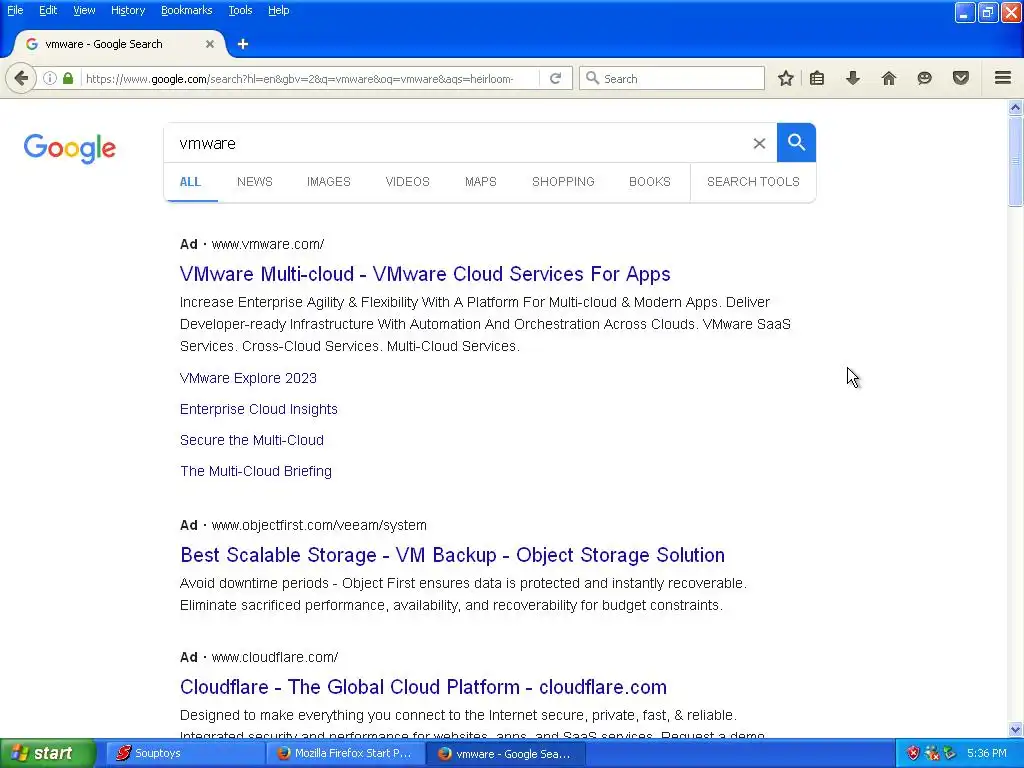The image size is (1024, 768).
Task: Click the green padlock security icon
Action: pos(68,78)
